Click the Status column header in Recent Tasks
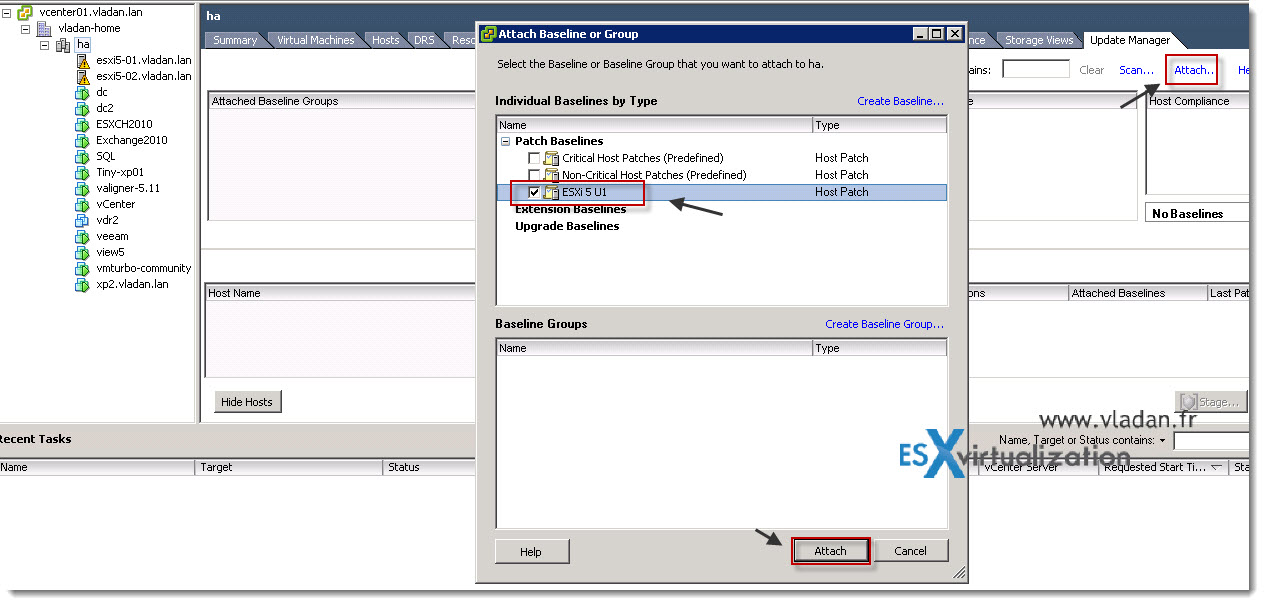The image size is (1264, 605). [430, 467]
